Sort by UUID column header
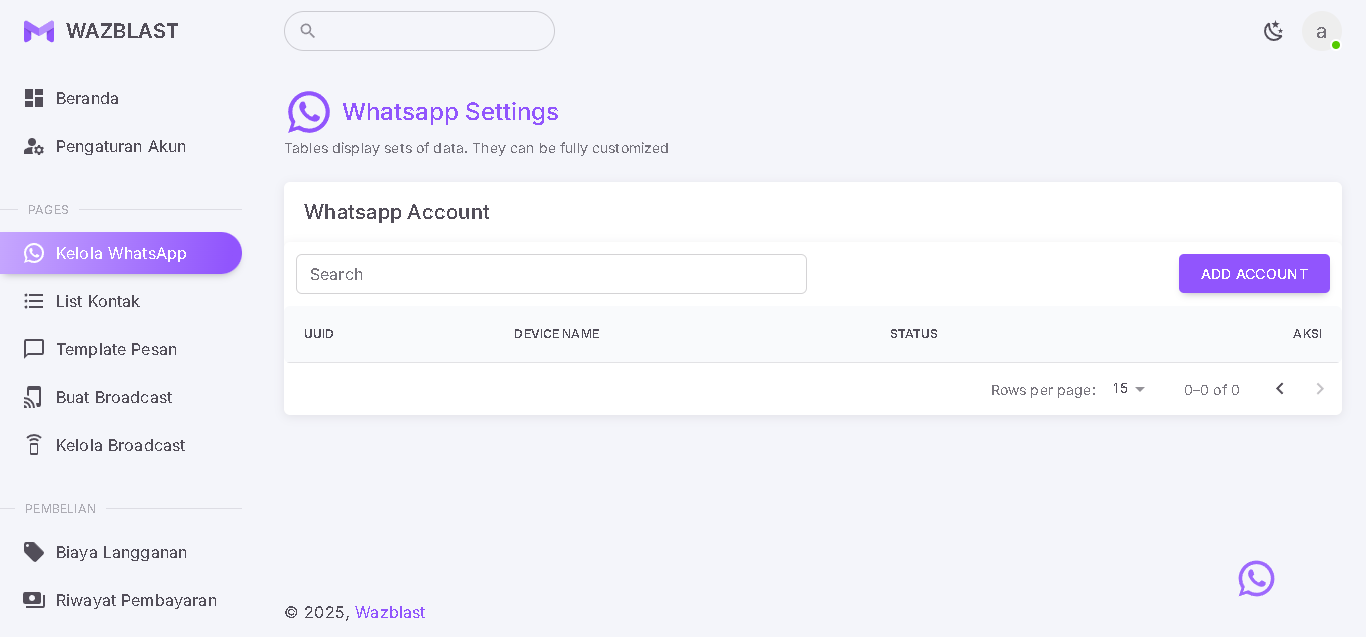 click(x=319, y=334)
